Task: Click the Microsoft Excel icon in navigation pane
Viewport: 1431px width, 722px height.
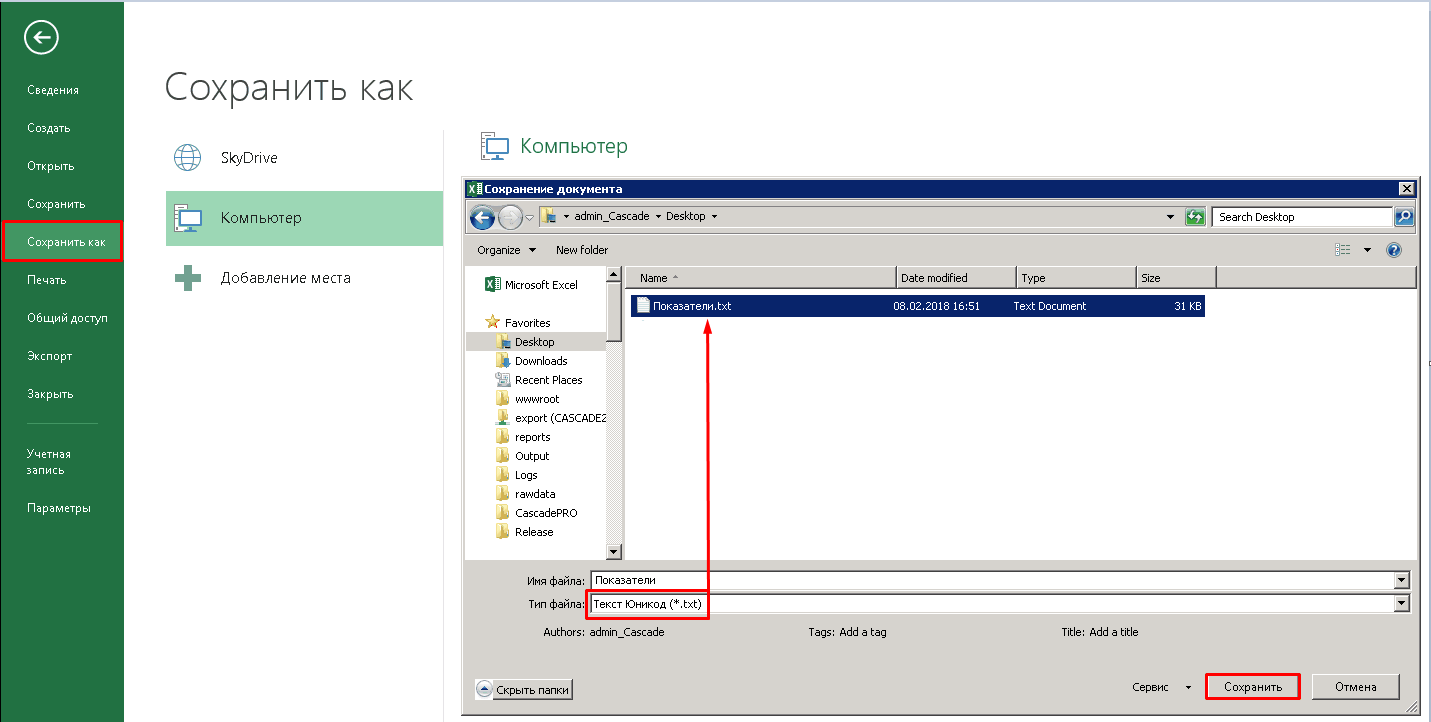Action: pos(492,285)
